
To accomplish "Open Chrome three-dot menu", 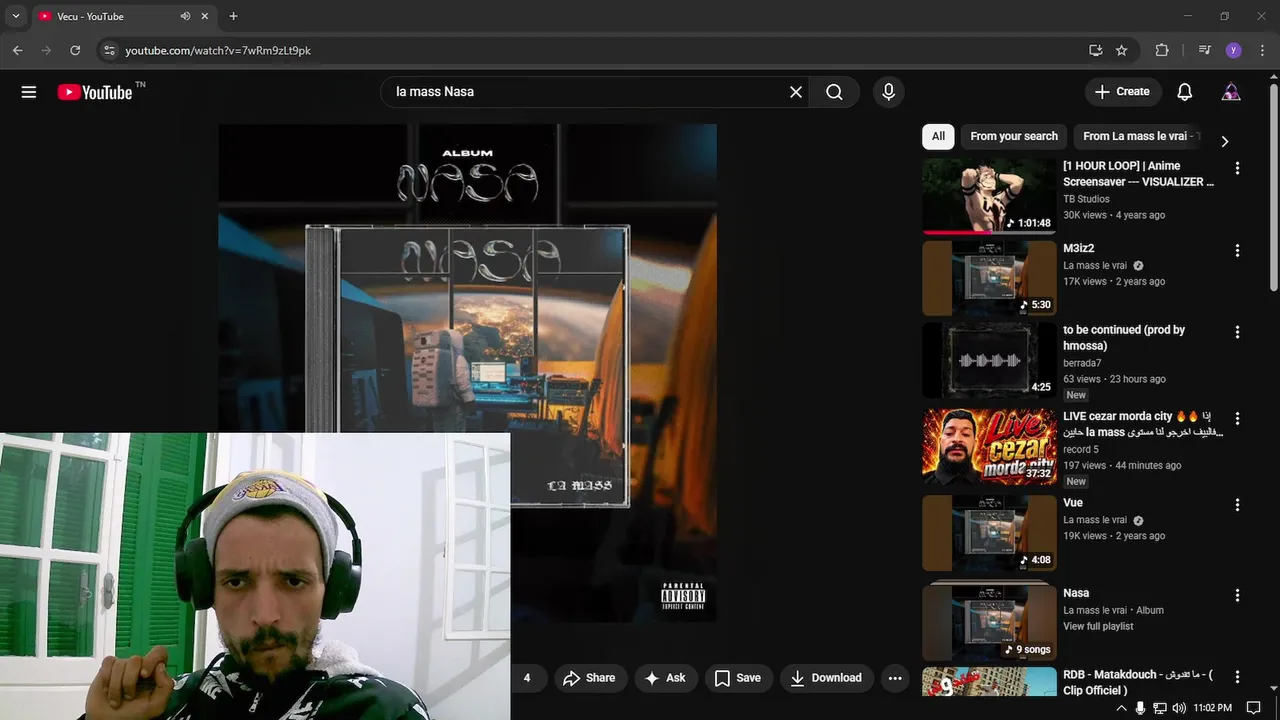I will click(1261, 50).
